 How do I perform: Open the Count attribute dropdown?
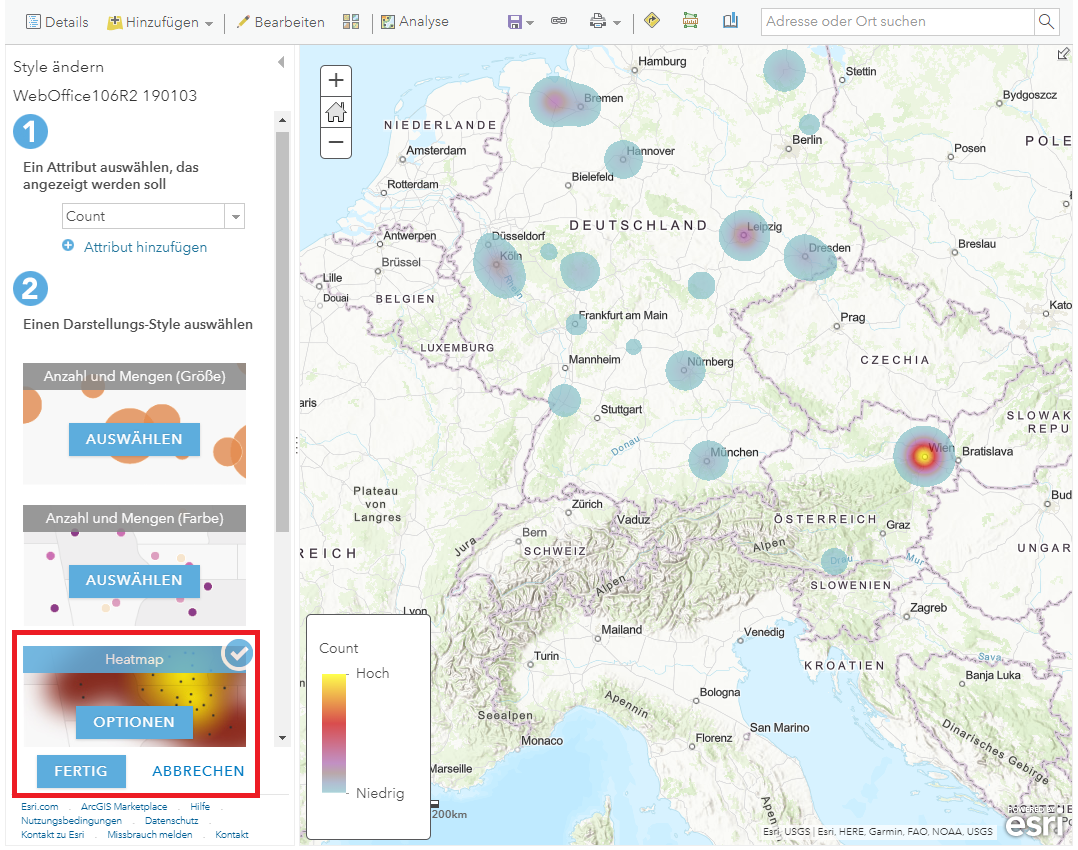point(236,216)
